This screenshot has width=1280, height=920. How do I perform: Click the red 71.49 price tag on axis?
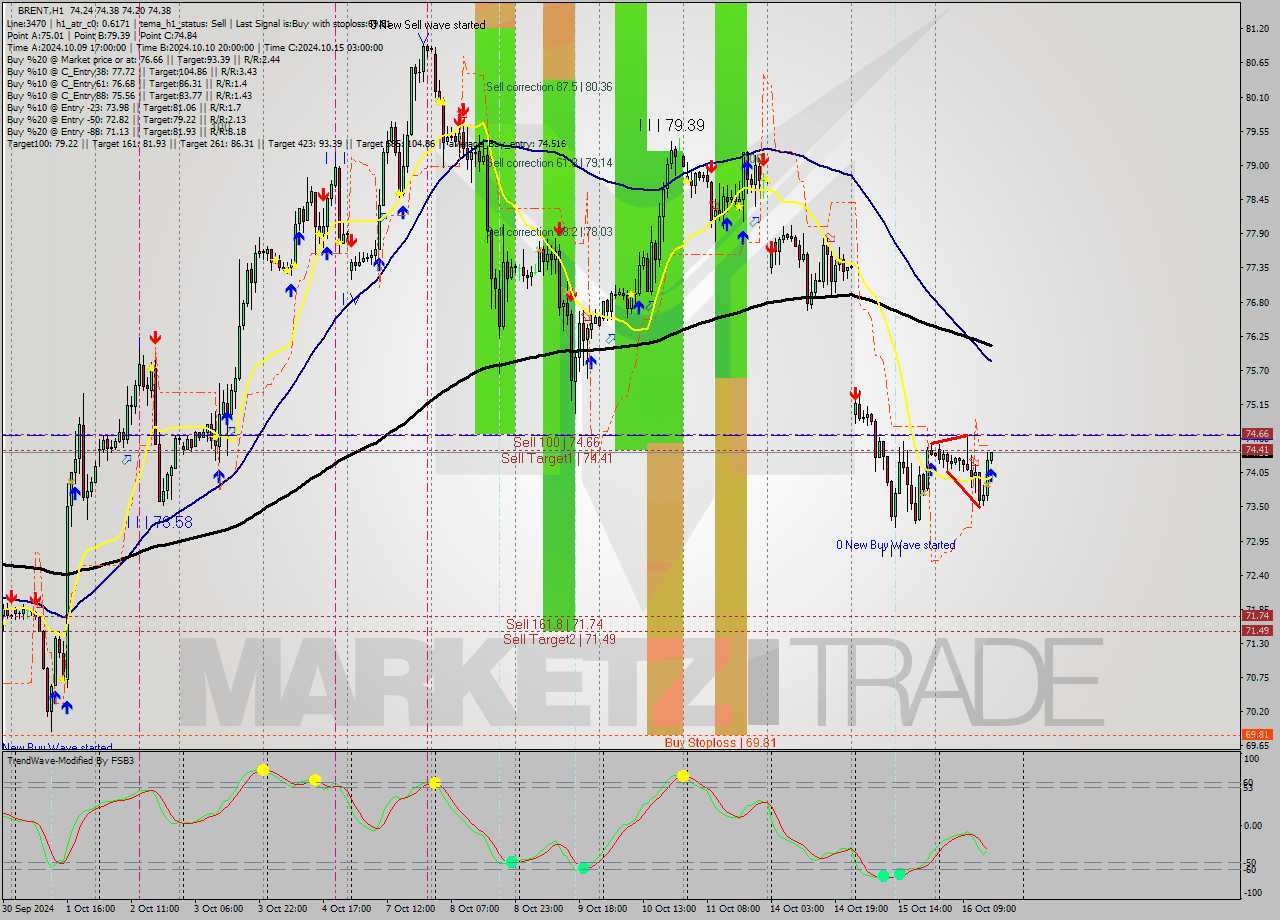tap(1256, 631)
